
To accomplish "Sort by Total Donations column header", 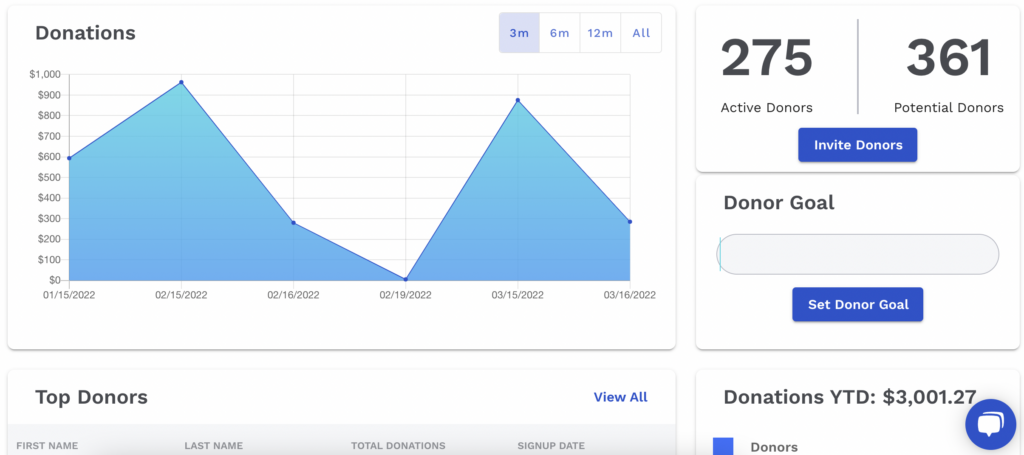I will click(x=398, y=445).
